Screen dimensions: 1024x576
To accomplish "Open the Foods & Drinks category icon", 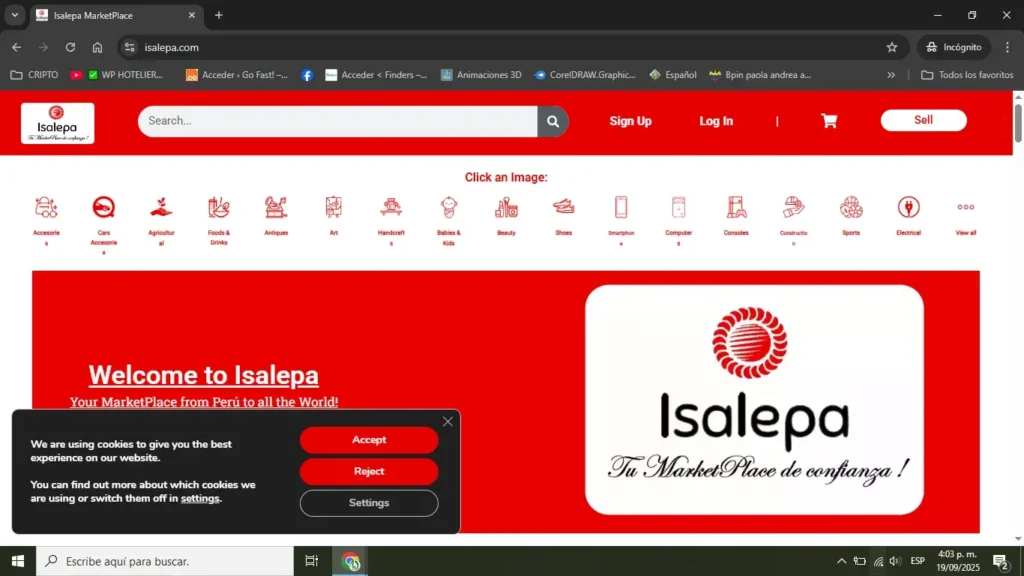I will coord(219,208).
